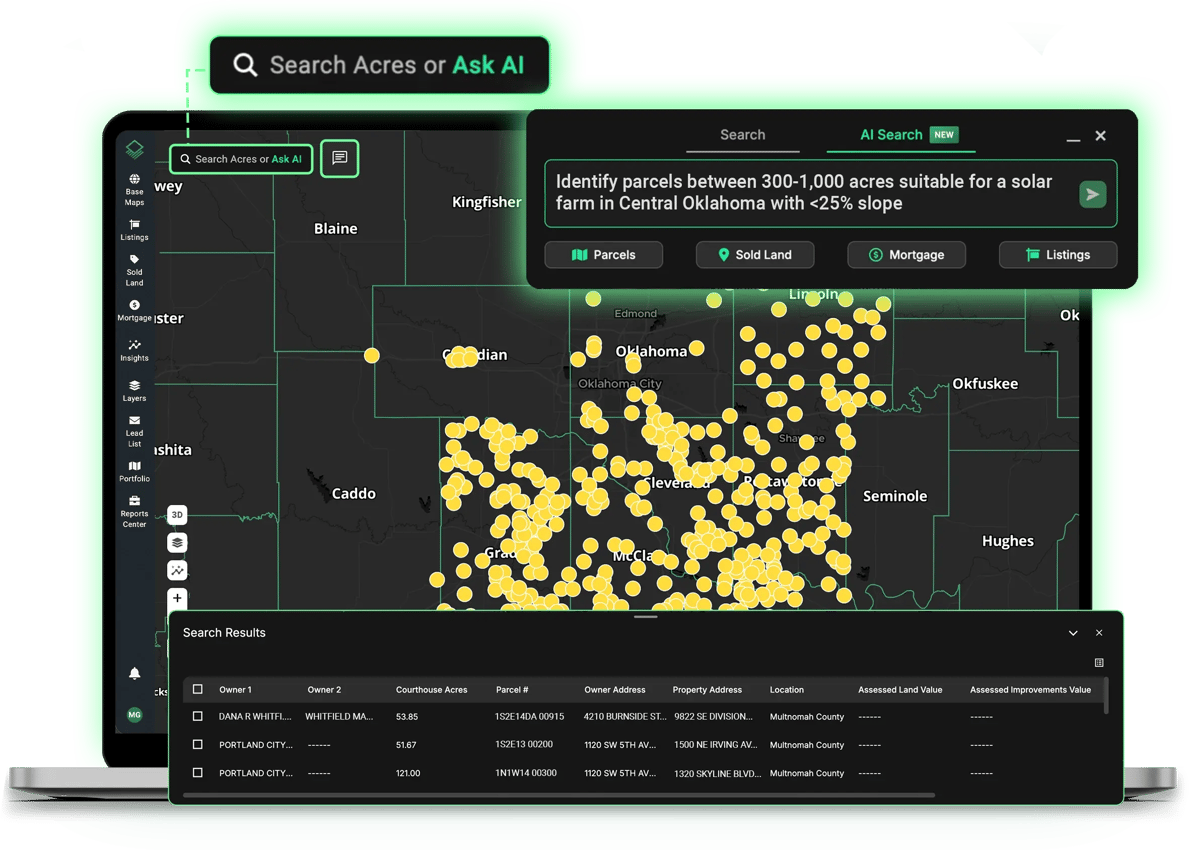Screen dimensions: 1189x850
Task: Check the 1N1W14 00300 parcel row checkbox
Action: (197, 773)
